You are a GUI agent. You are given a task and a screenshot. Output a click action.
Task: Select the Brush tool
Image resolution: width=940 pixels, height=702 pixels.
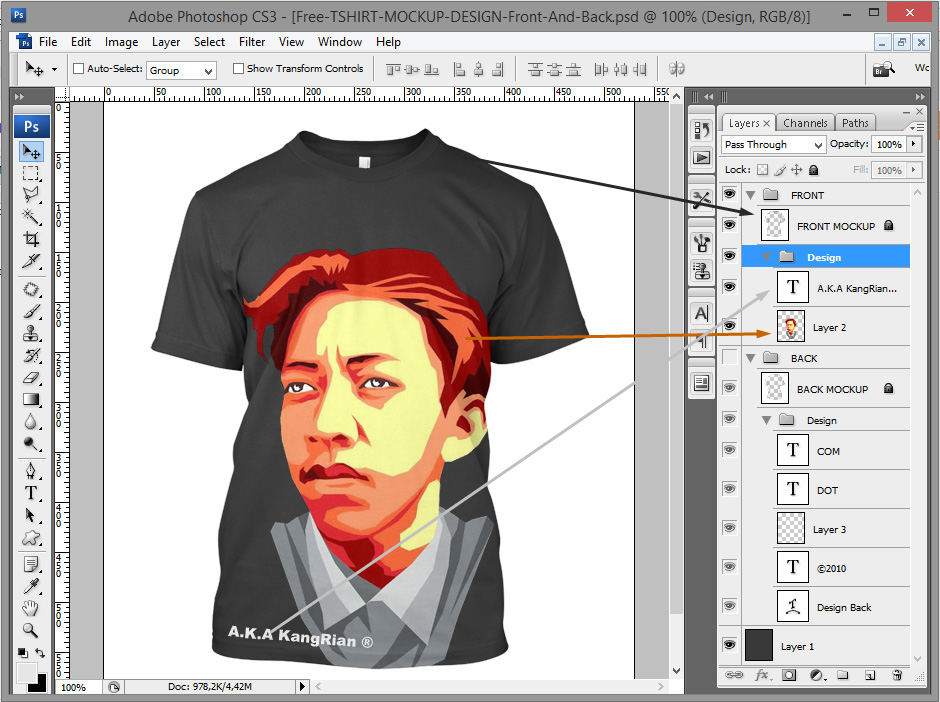coord(31,311)
